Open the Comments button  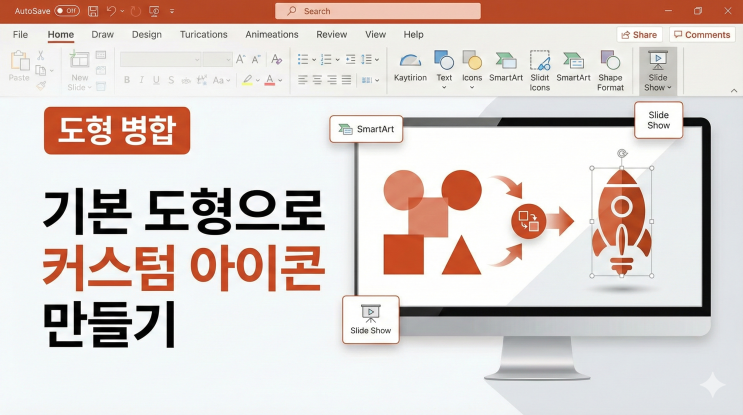pyautogui.click(x=702, y=35)
